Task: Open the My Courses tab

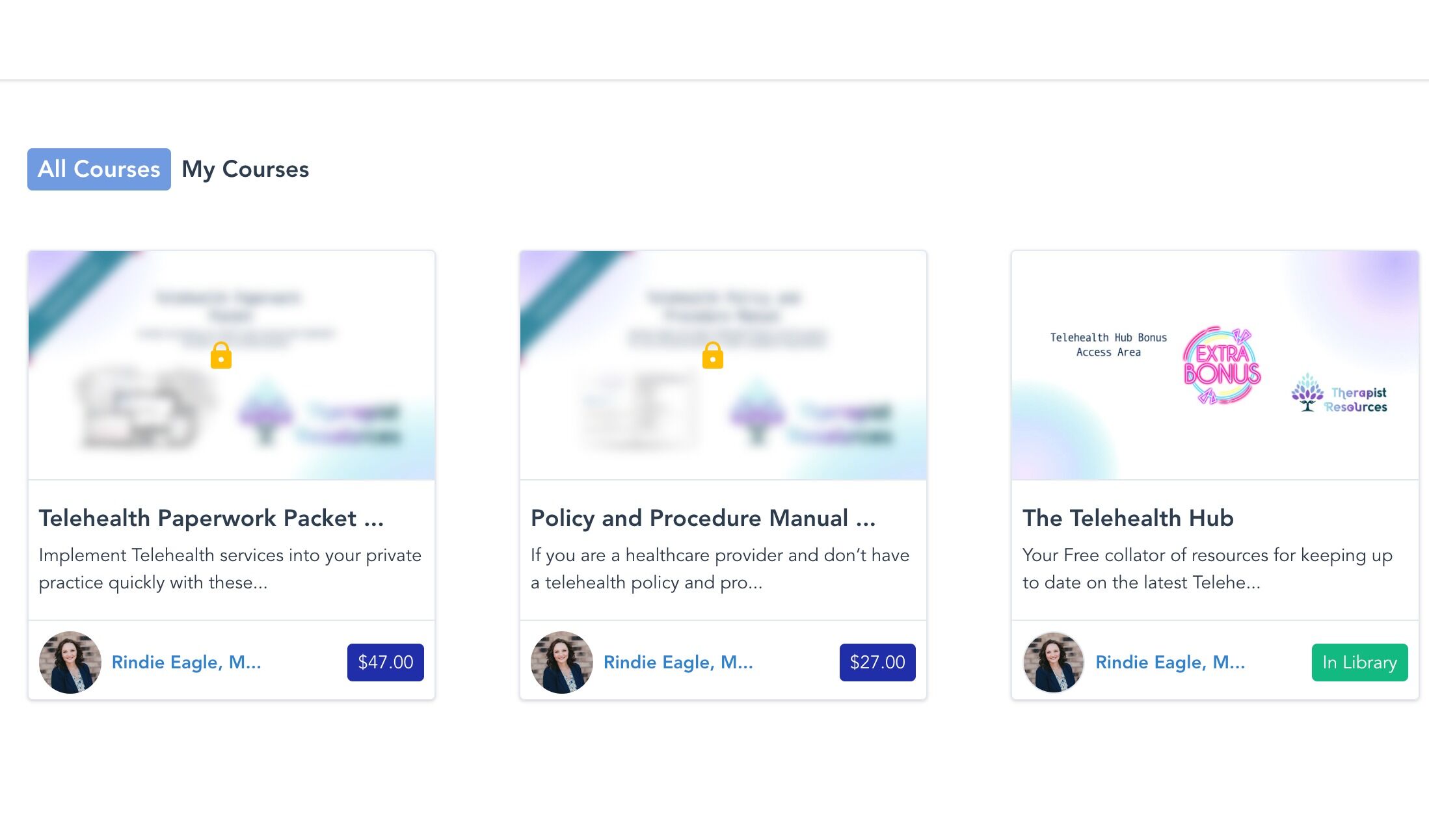Action: [x=245, y=169]
